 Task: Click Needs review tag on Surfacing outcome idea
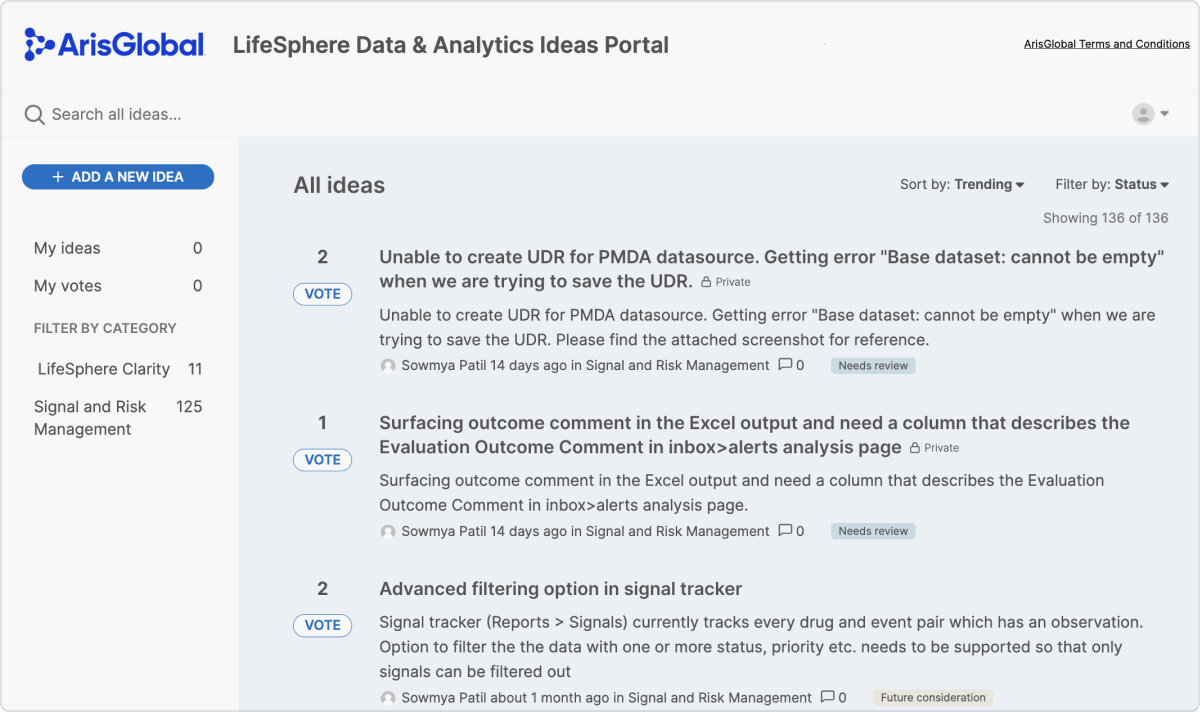(x=873, y=532)
